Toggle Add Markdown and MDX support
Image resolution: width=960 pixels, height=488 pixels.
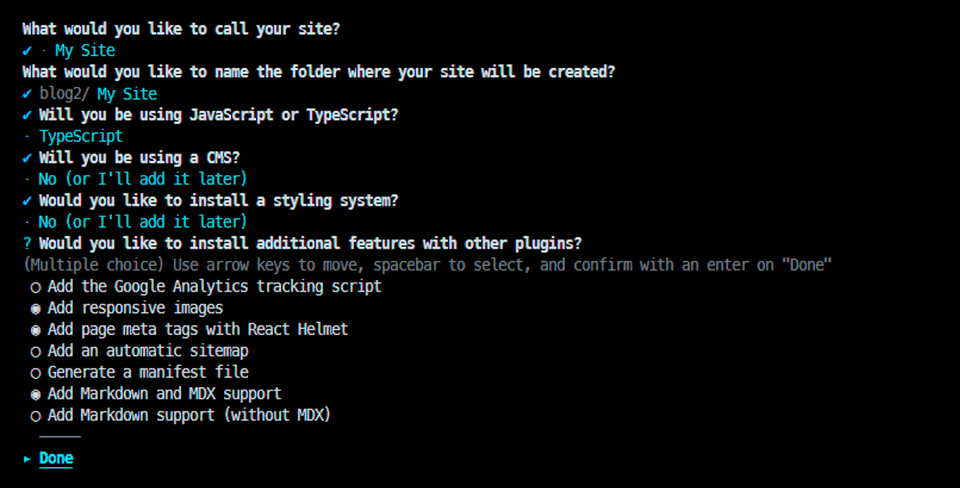(x=156, y=394)
